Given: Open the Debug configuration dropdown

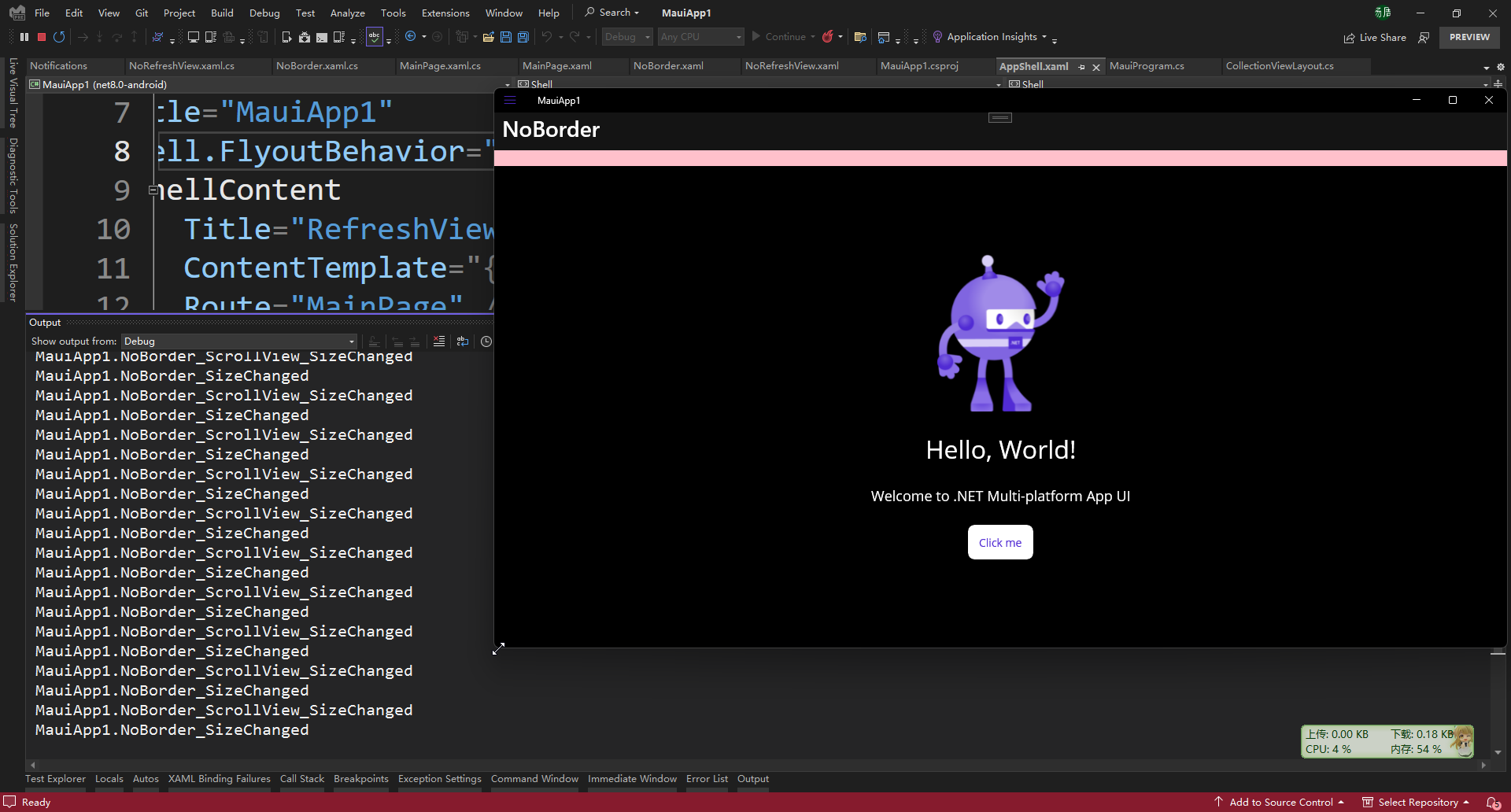Looking at the screenshot, I should tap(626, 37).
